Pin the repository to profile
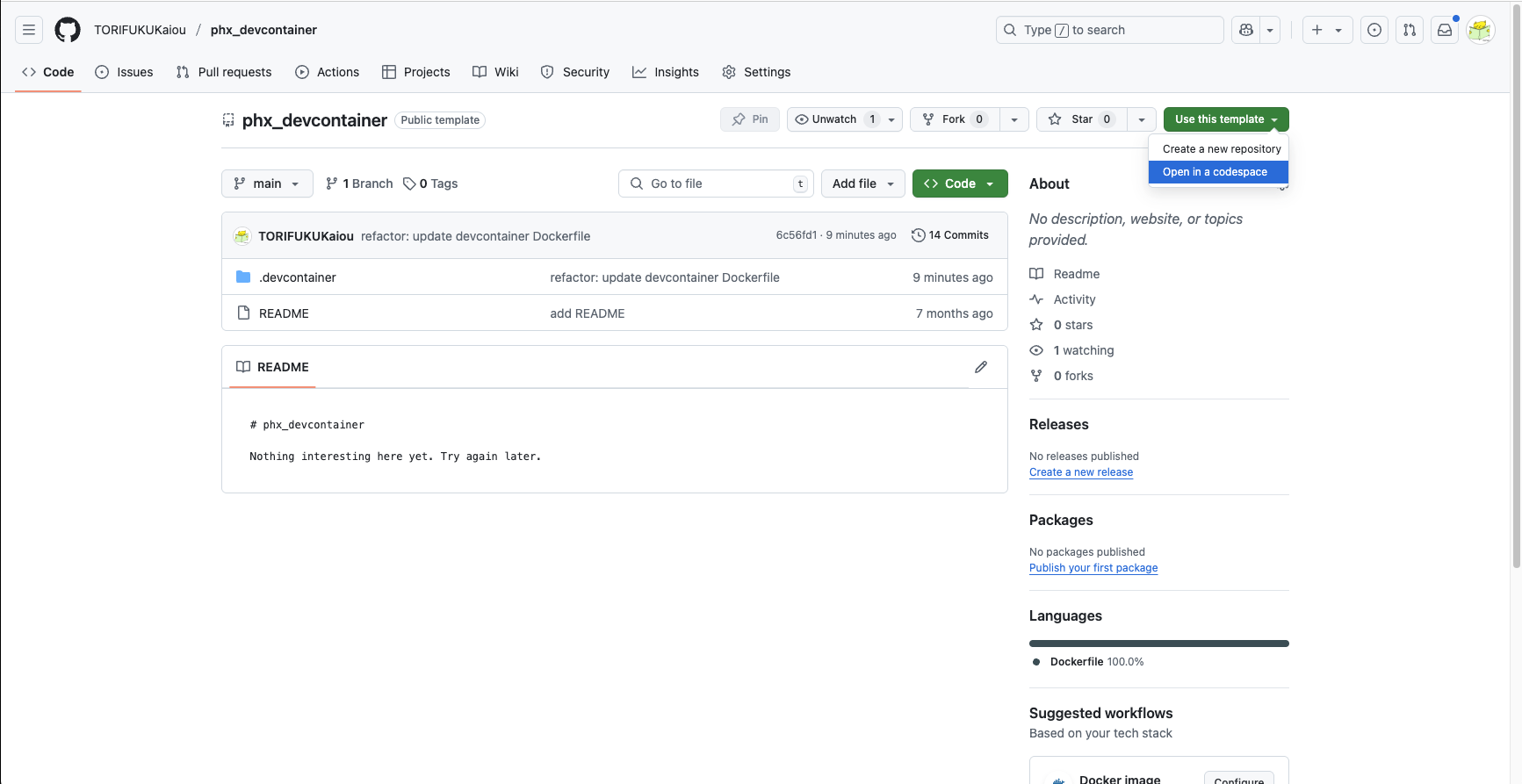Image resolution: width=1522 pixels, height=784 pixels. tap(750, 119)
